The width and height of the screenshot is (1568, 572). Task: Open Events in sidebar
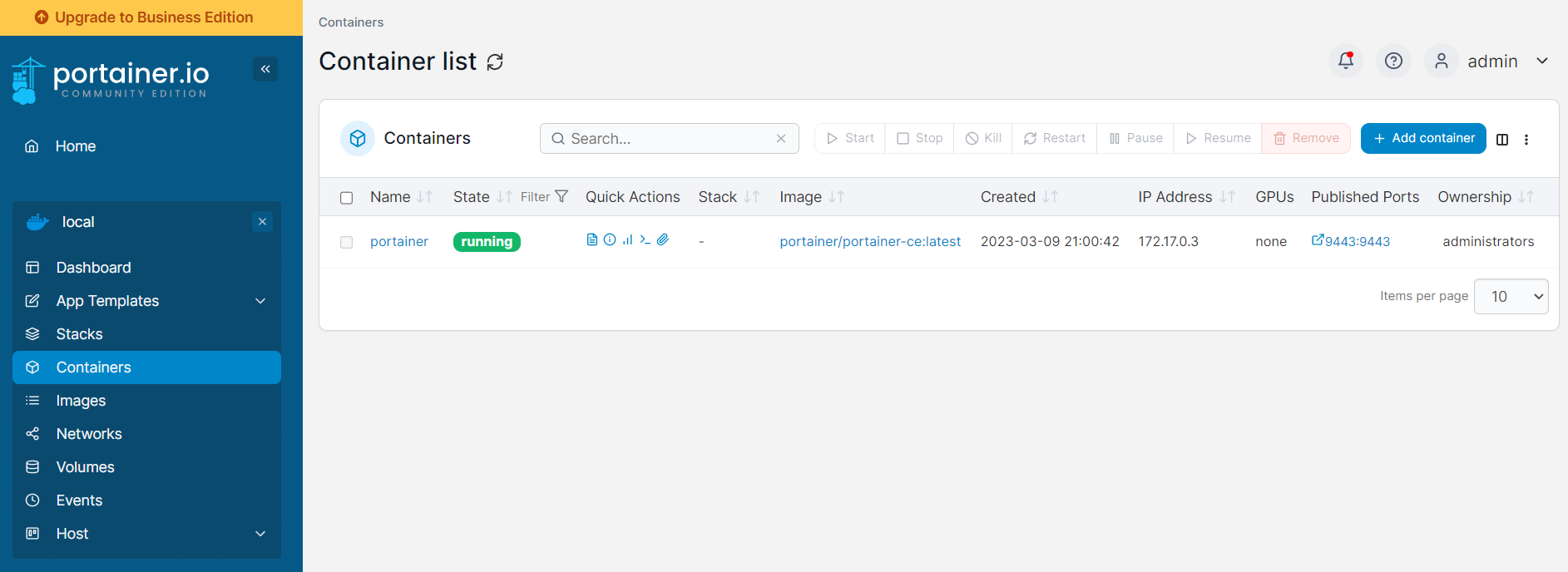pos(146,500)
